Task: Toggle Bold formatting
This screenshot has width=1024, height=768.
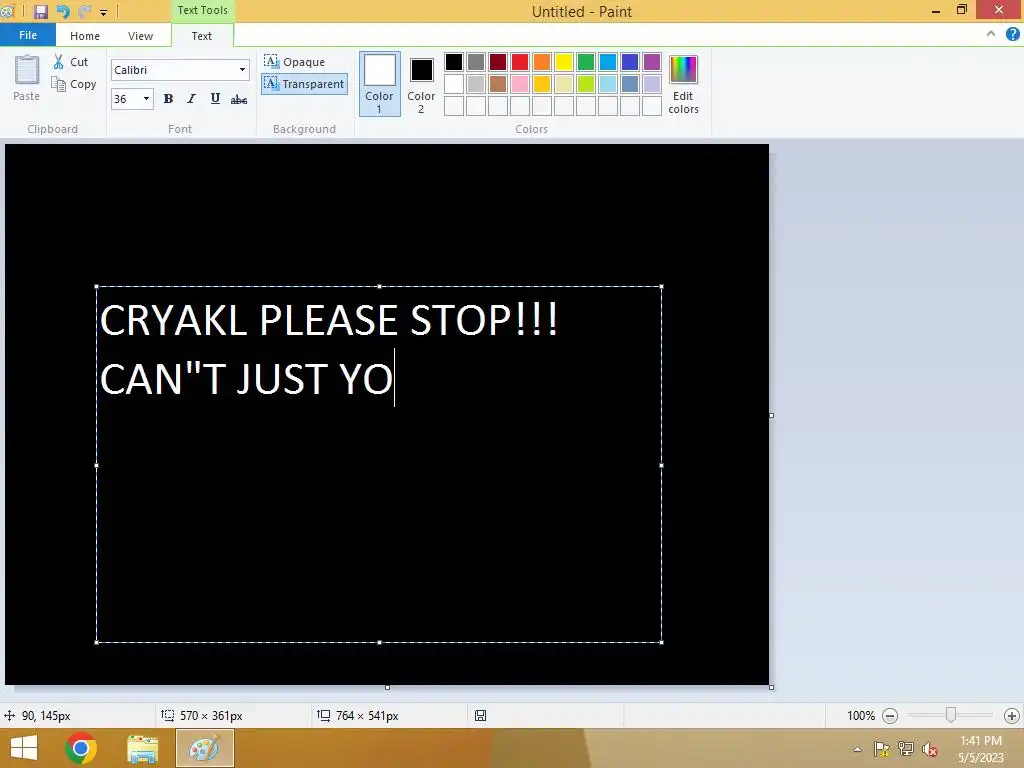Action: point(168,99)
